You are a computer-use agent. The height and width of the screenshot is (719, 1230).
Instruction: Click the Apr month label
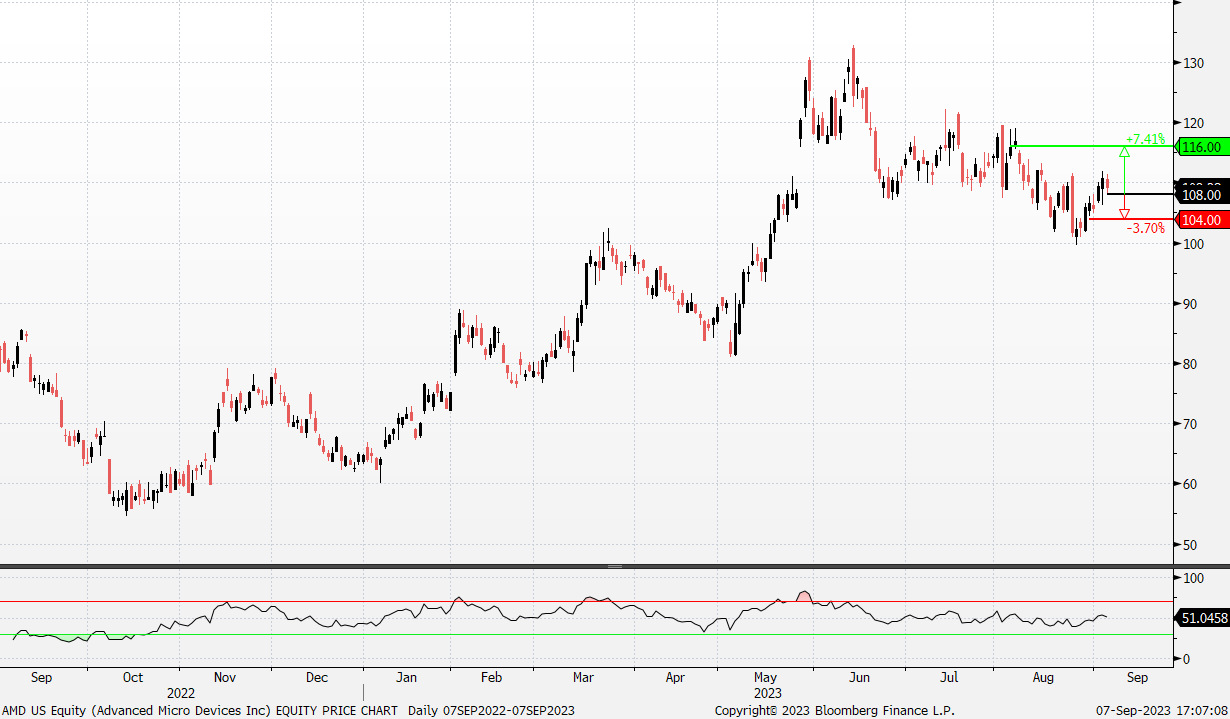pyautogui.click(x=675, y=677)
